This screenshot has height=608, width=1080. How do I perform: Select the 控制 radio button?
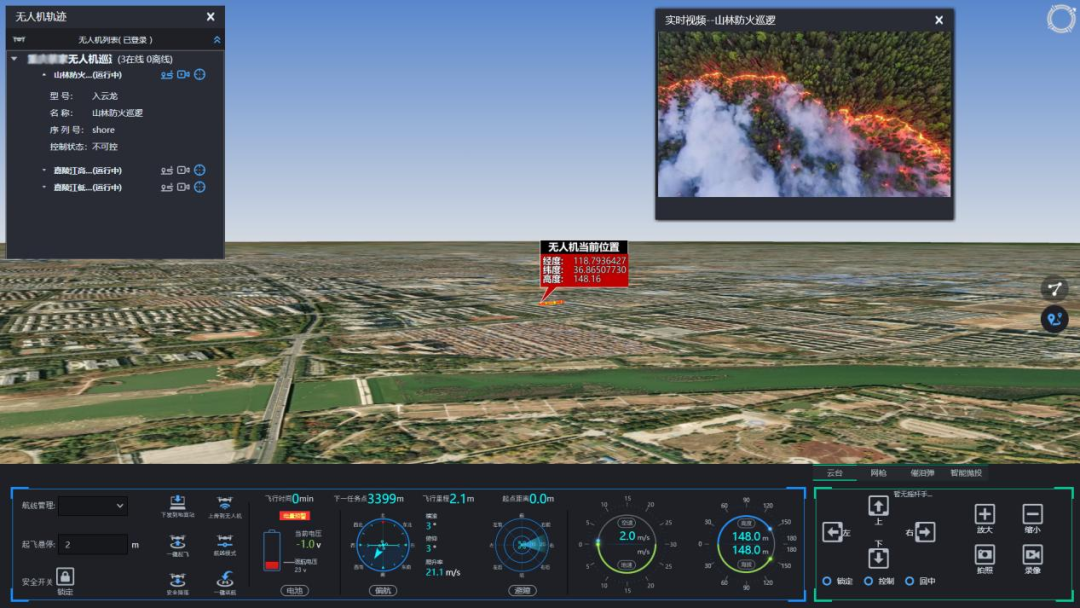(x=868, y=581)
